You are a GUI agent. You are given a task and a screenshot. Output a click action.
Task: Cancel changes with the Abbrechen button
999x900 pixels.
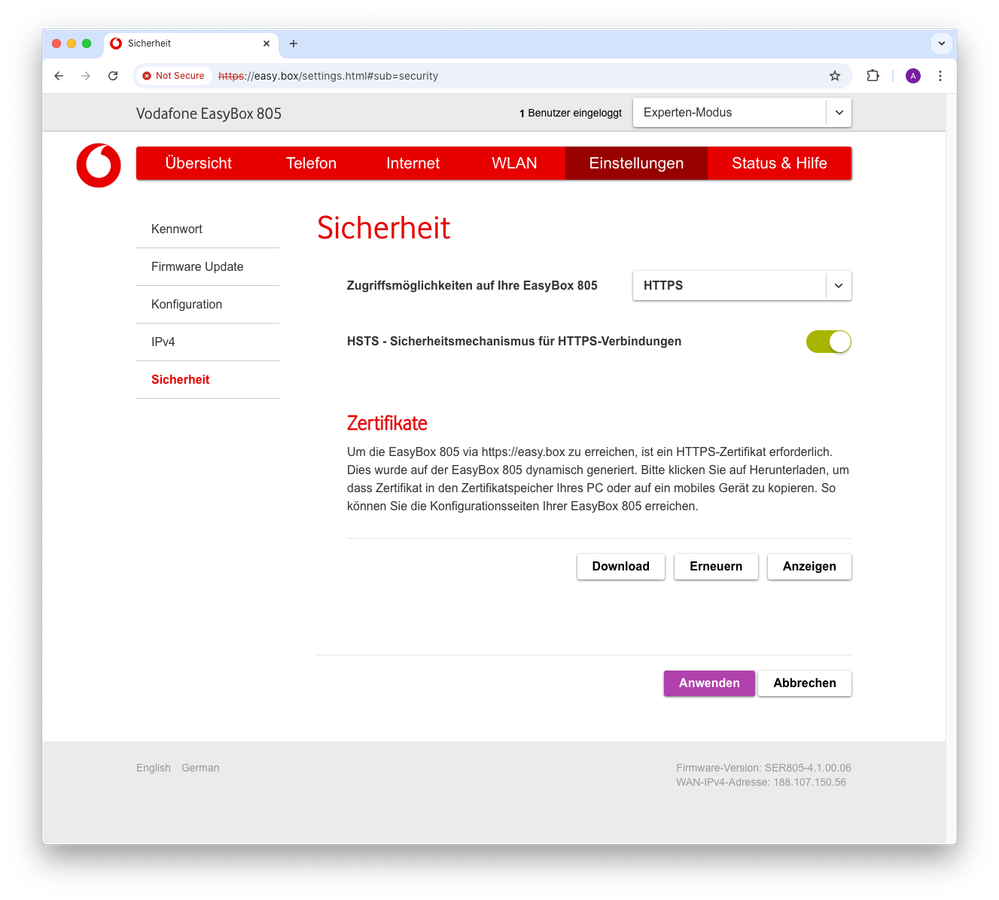pos(805,683)
